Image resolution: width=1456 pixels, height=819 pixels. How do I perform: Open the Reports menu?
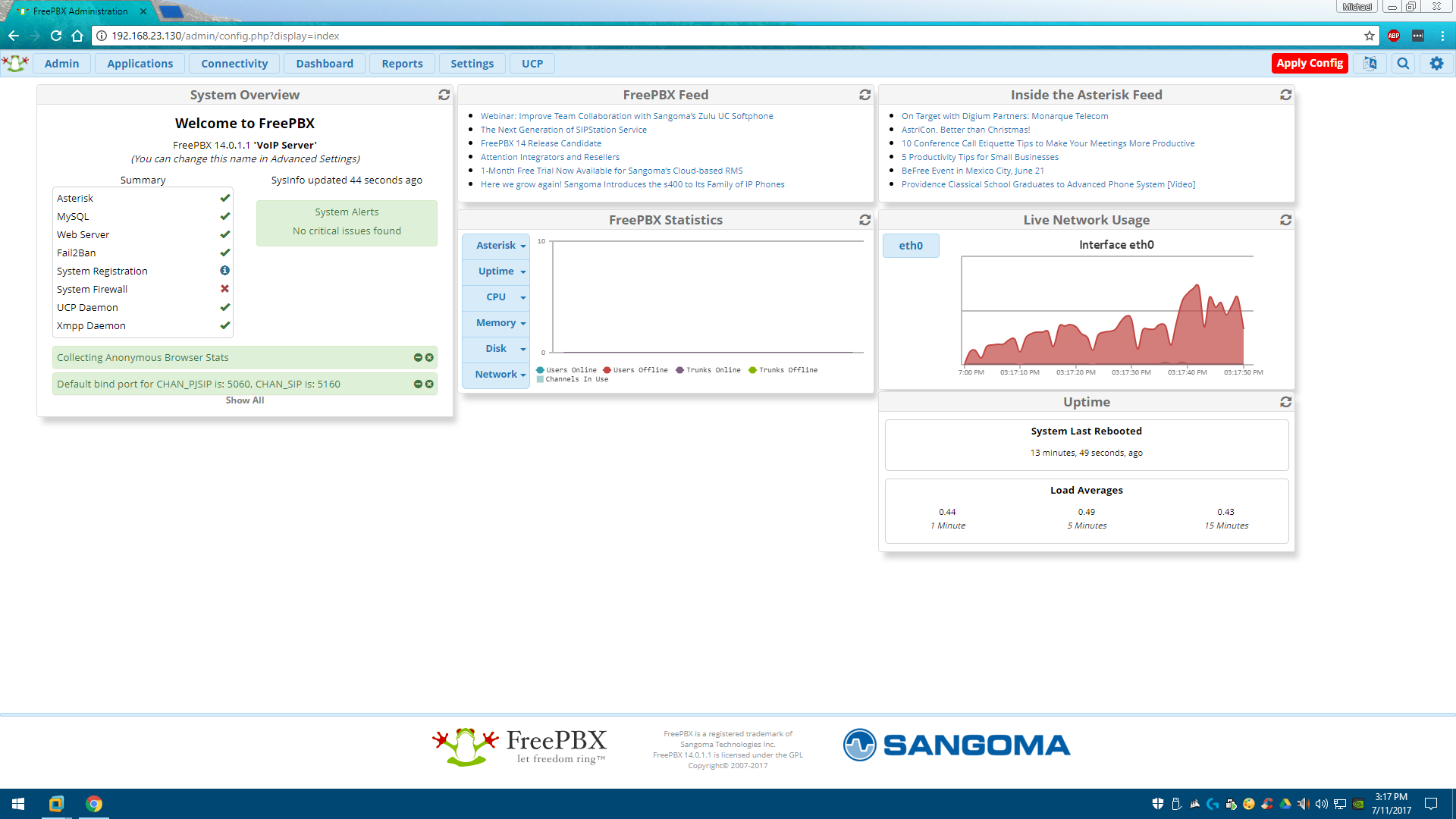coord(402,64)
